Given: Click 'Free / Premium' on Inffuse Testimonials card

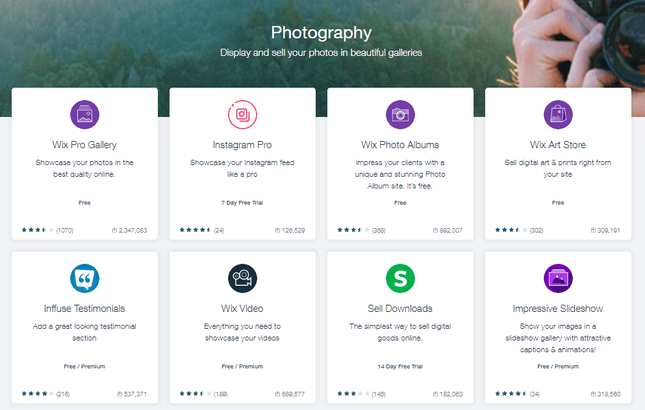Looking at the screenshot, I should click(84, 366).
